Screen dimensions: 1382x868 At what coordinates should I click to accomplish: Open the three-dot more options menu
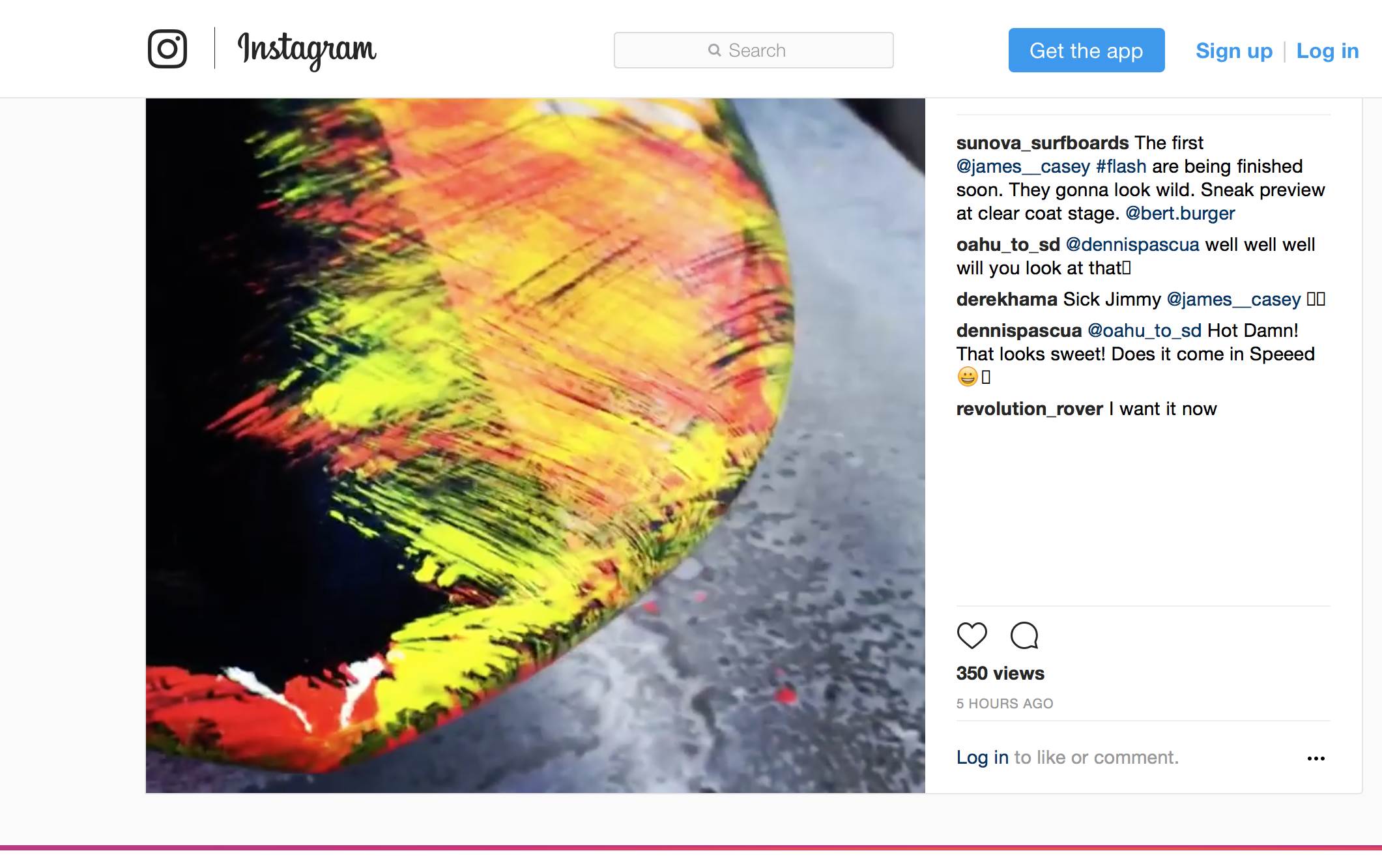(1316, 759)
